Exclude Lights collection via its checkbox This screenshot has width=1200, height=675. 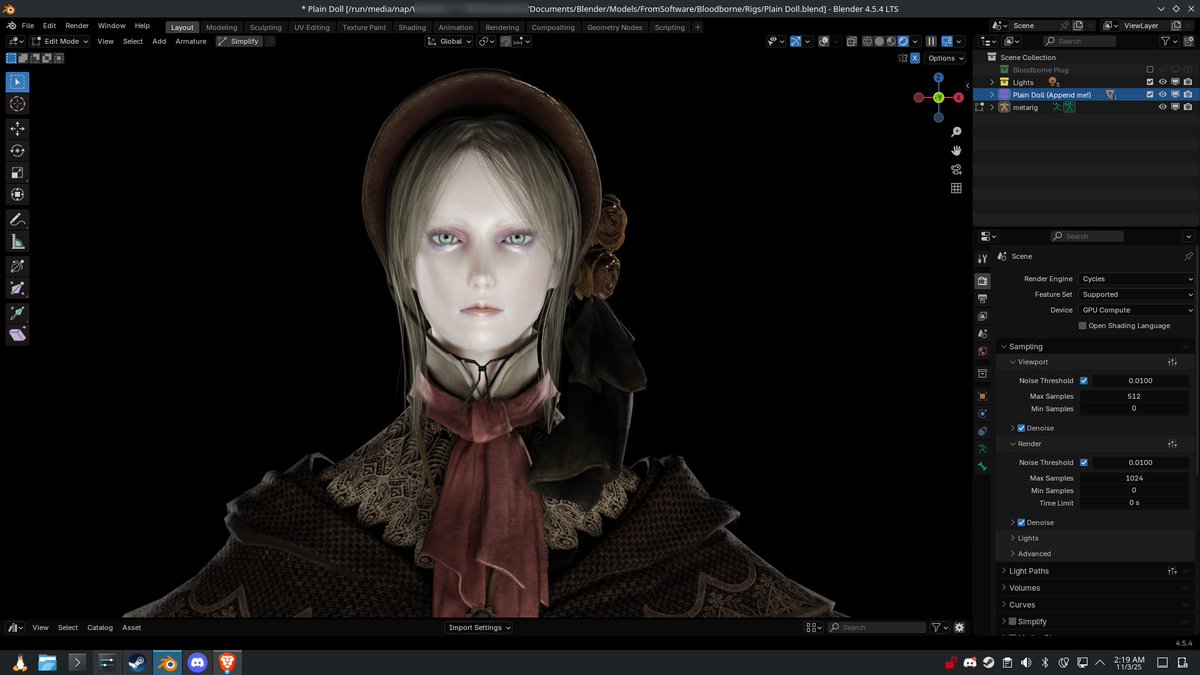pyautogui.click(x=1149, y=82)
